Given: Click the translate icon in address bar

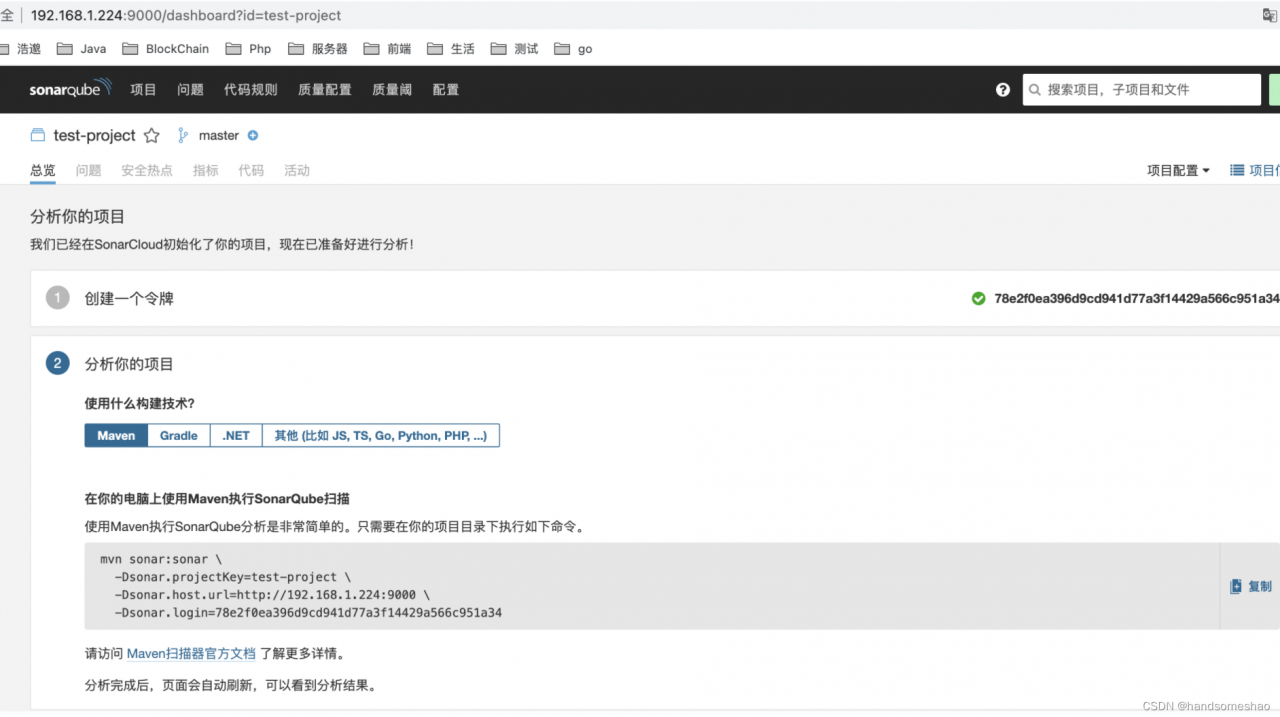Looking at the screenshot, I should (1270, 15).
